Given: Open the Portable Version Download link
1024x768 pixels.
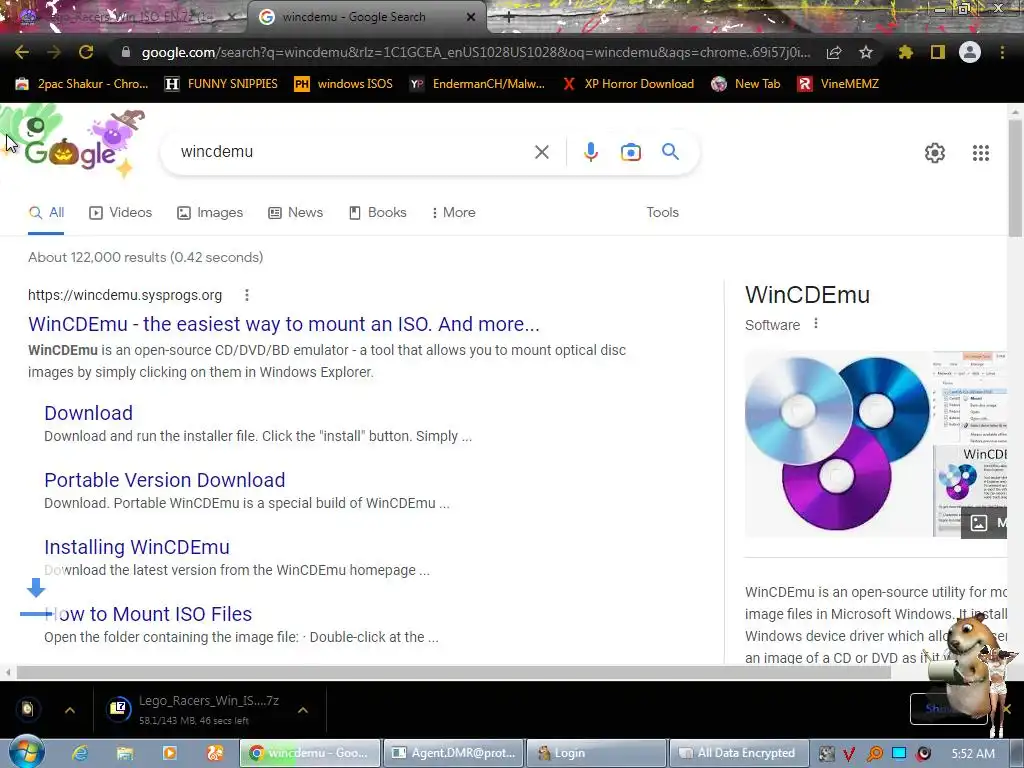Looking at the screenshot, I should point(165,480).
